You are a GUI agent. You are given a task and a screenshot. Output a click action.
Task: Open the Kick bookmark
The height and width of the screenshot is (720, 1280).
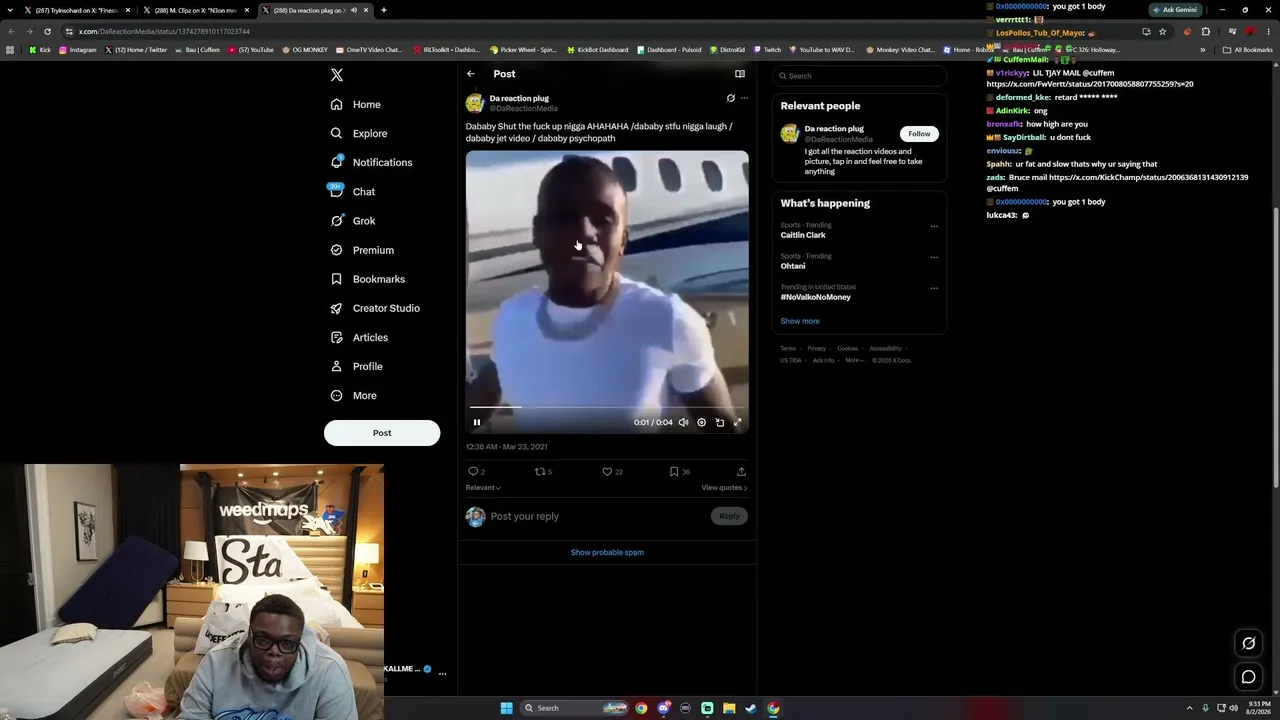[x=40, y=50]
